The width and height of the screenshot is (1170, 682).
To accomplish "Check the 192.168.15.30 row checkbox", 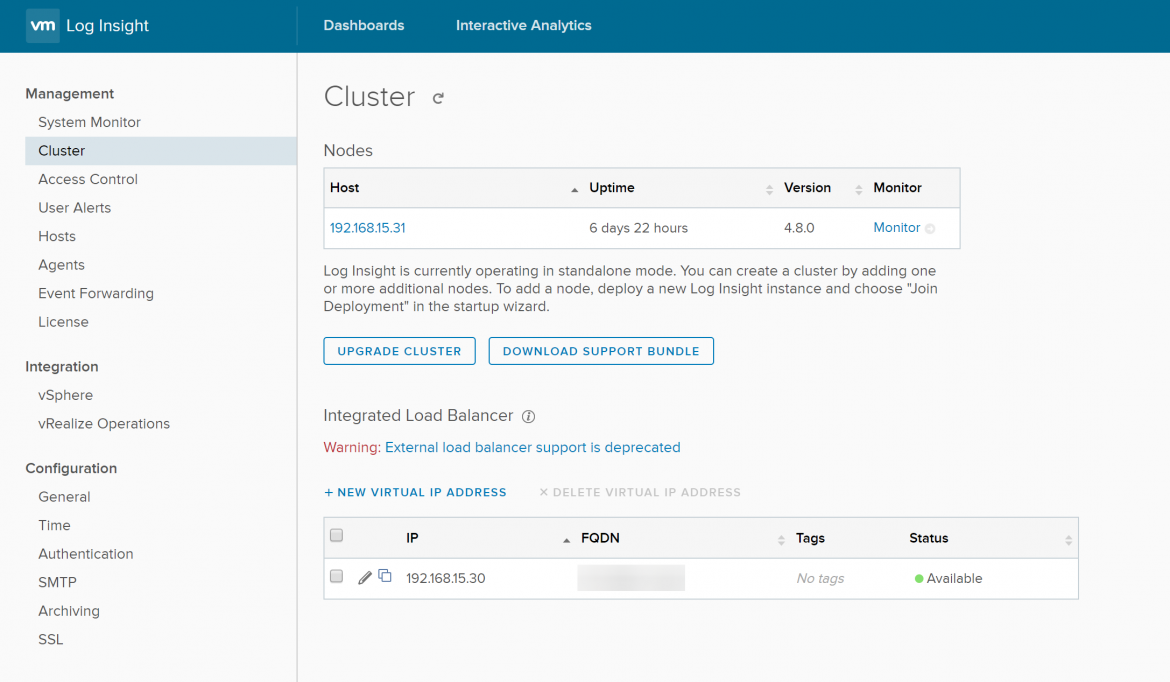I will [337, 577].
